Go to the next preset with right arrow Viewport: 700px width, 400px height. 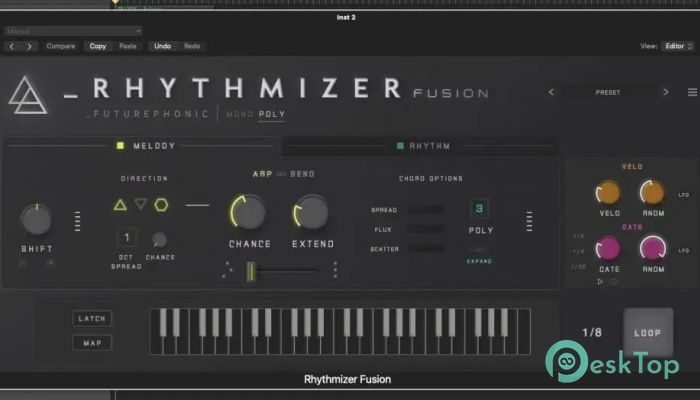click(666, 92)
